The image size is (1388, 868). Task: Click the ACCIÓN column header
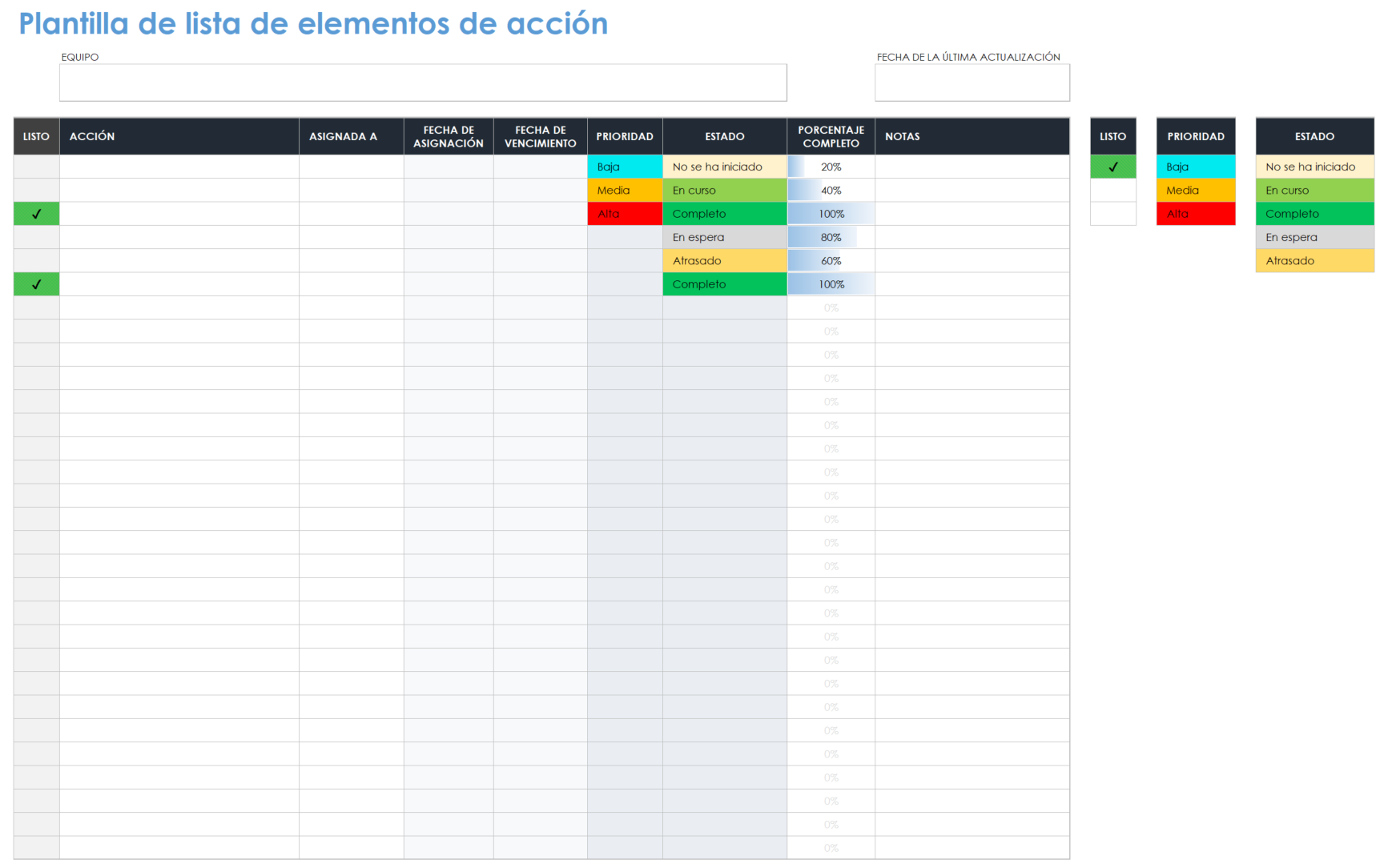point(179,136)
